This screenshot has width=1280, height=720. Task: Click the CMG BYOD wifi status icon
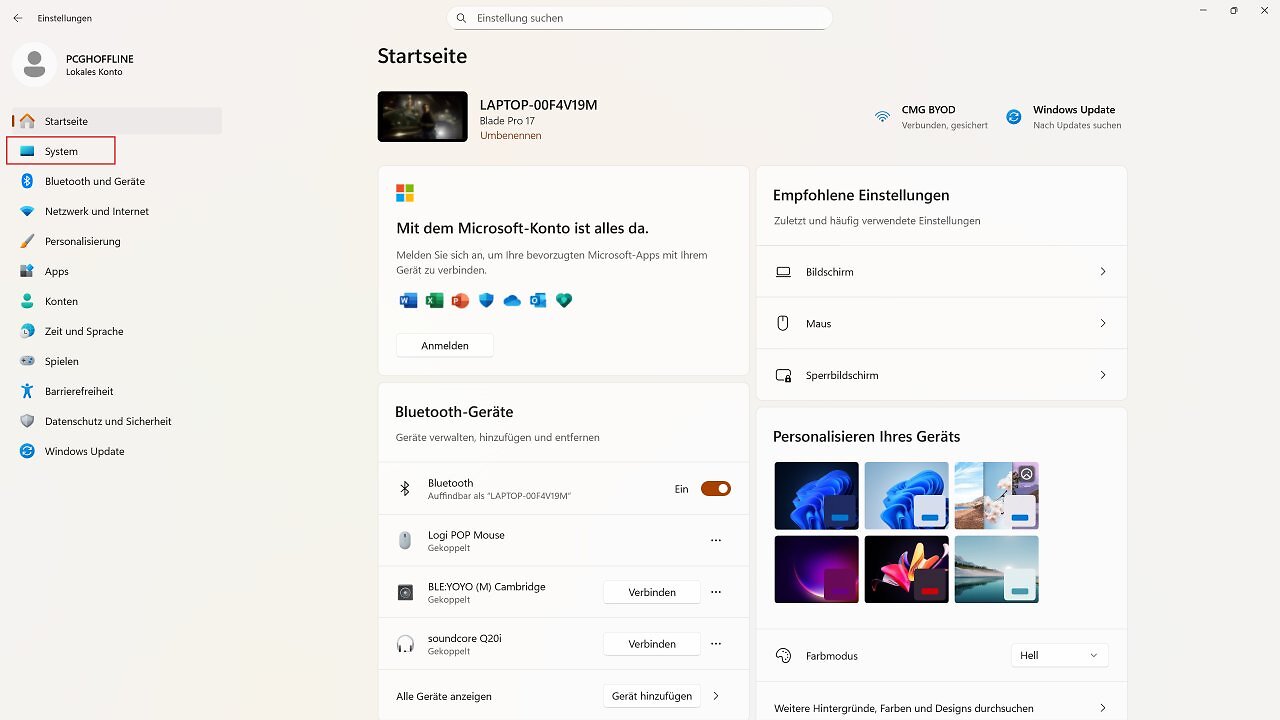[882, 117]
